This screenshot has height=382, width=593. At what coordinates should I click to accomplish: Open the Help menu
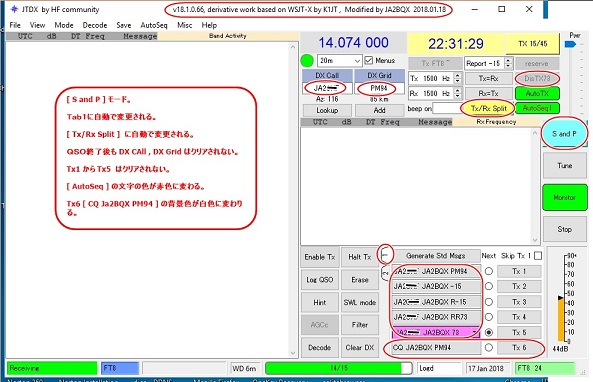pos(209,25)
